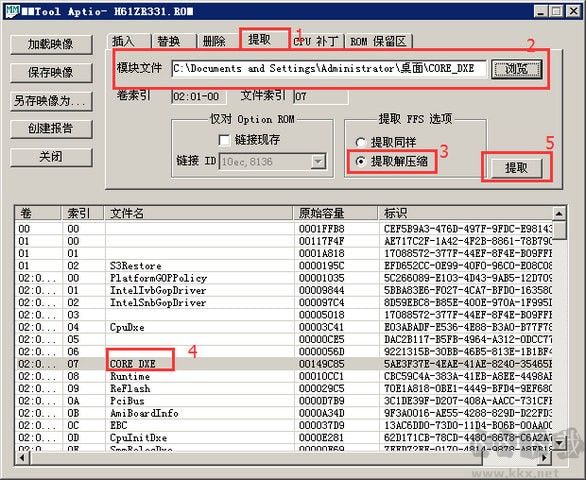
Task: Click the vertical scrollbar thumb
Action: click(559, 231)
